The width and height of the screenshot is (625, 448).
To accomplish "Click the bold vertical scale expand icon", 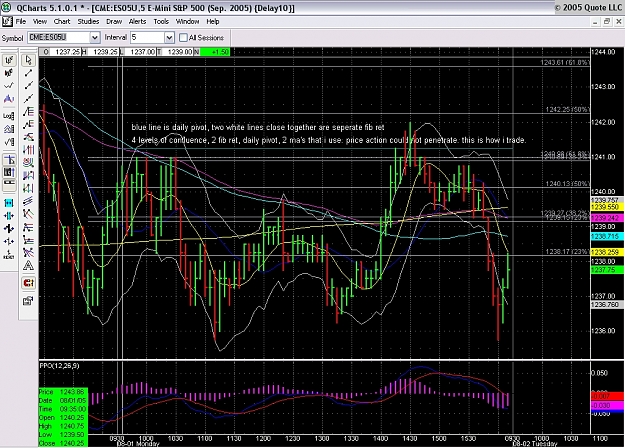I will [9, 228].
